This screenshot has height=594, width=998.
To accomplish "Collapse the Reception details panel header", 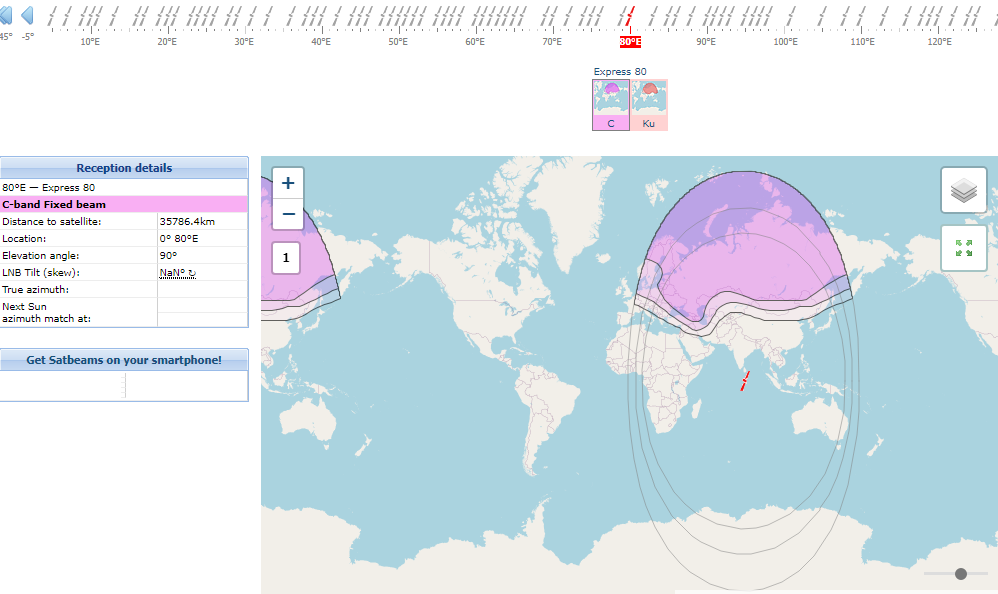I will coord(124,168).
